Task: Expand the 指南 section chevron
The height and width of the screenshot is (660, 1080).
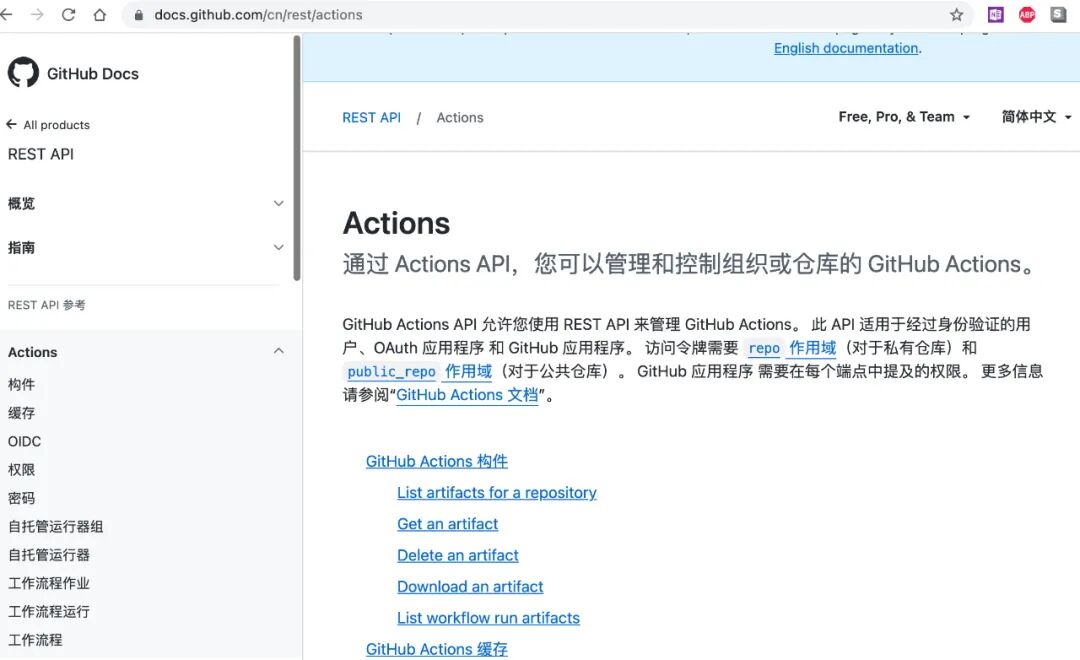Action: [x=278, y=247]
